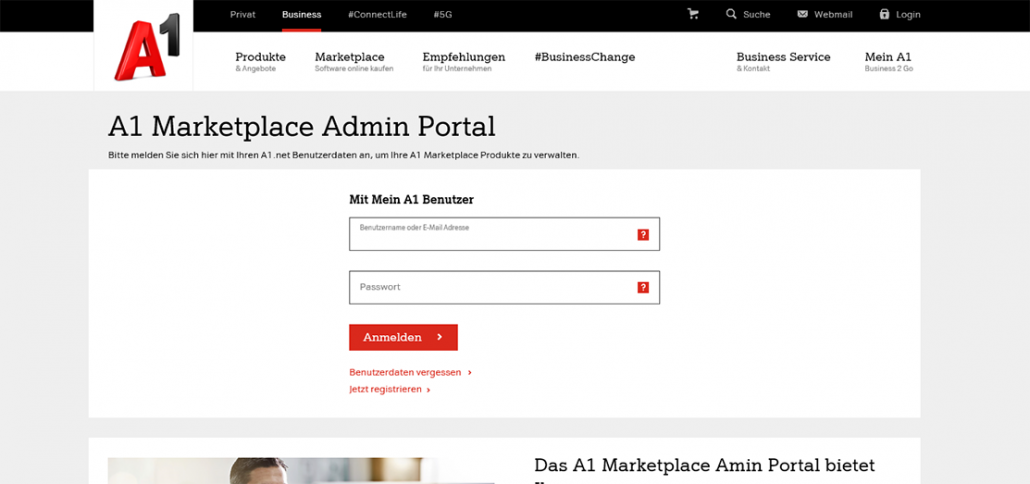
Task: Focus the Benutzername oder E-Mail Adresse field
Action: click(x=504, y=234)
